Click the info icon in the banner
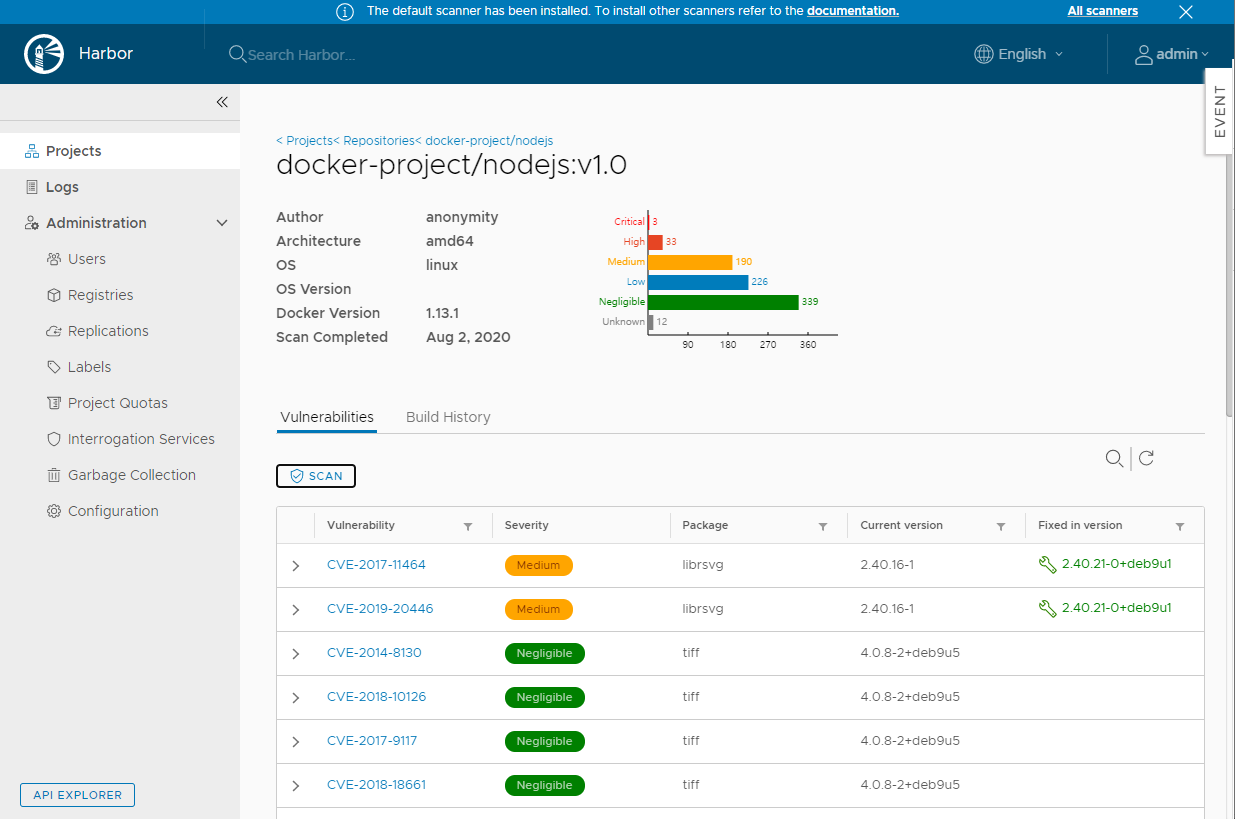Image resolution: width=1235 pixels, height=819 pixels. click(345, 12)
